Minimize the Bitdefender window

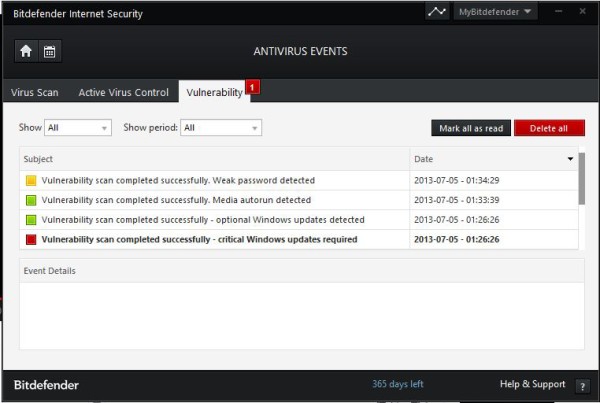point(559,11)
